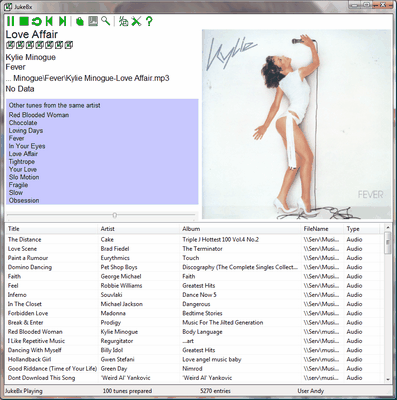The image size is (397, 400).
Task: Open settings via crossed tools icon
Action: click(x=136, y=21)
